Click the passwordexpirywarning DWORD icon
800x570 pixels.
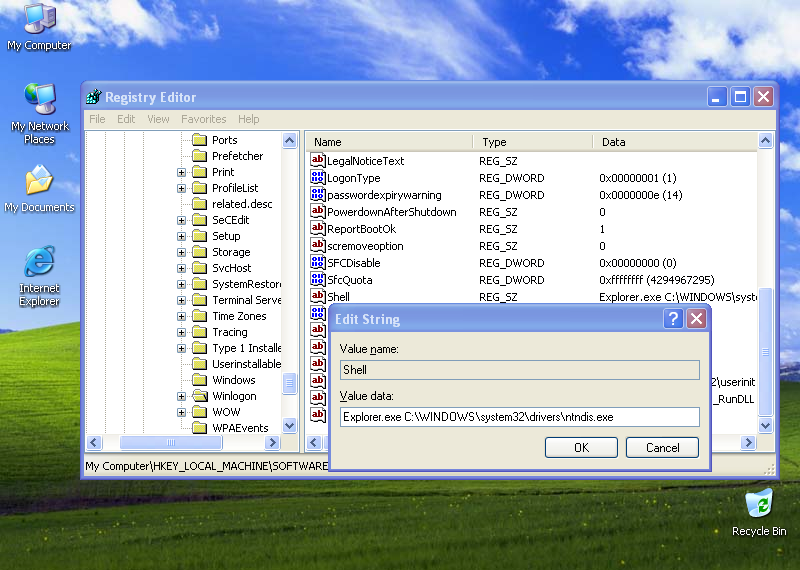[317, 194]
